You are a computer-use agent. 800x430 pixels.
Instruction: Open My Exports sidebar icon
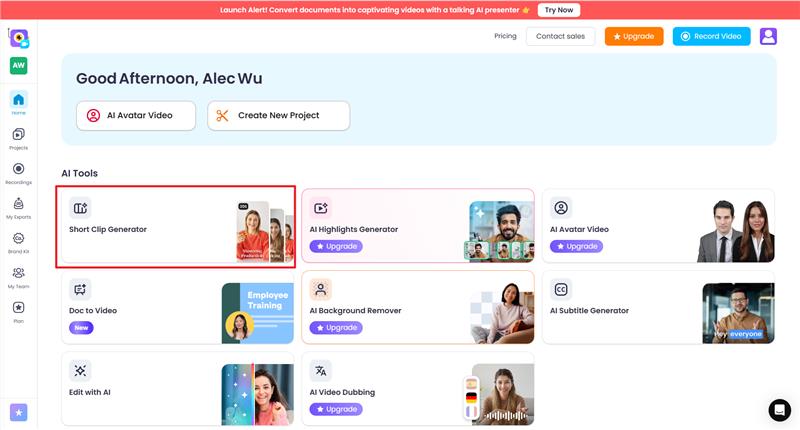pyautogui.click(x=18, y=208)
